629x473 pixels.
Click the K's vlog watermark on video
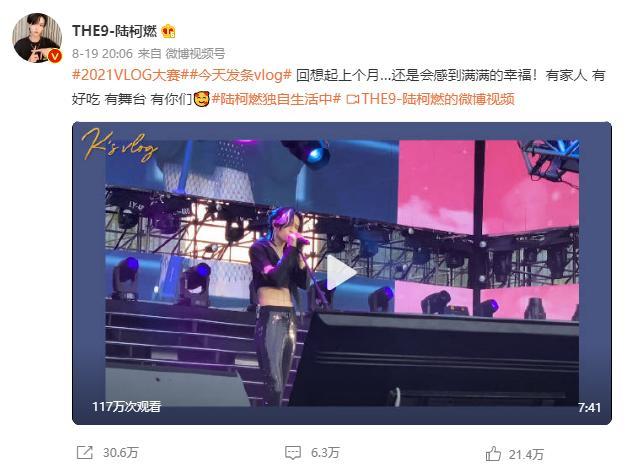pos(120,145)
